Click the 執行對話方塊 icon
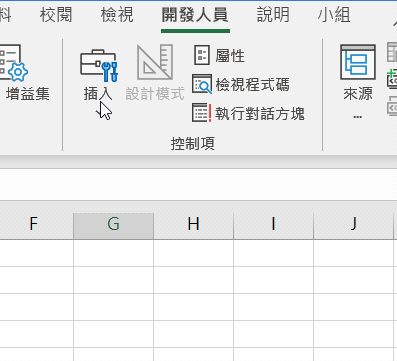Image resolution: width=397 pixels, height=361 pixels. pos(202,113)
